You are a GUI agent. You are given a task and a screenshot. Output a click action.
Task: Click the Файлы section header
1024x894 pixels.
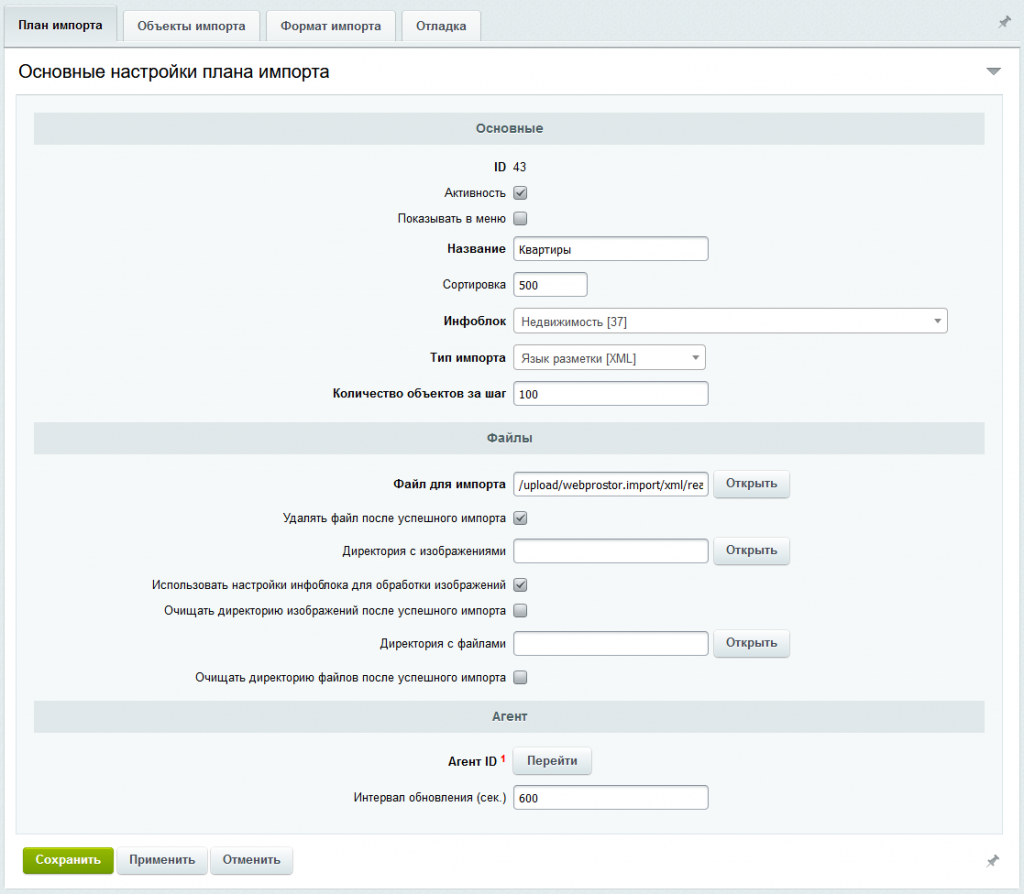point(509,438)
